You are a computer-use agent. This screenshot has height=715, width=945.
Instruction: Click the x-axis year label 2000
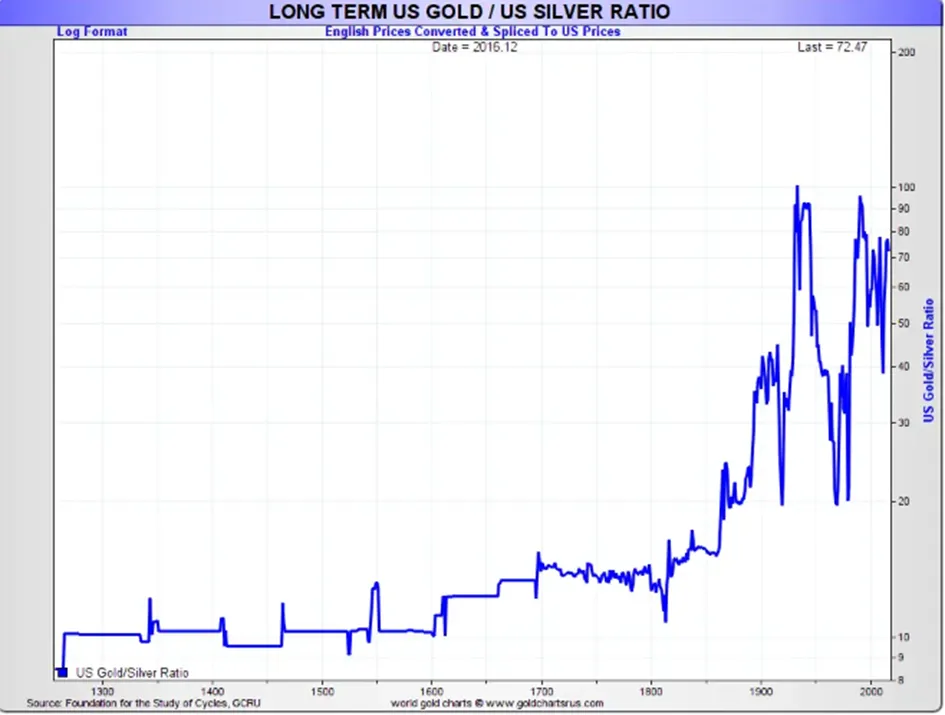[x=871, y=691]
